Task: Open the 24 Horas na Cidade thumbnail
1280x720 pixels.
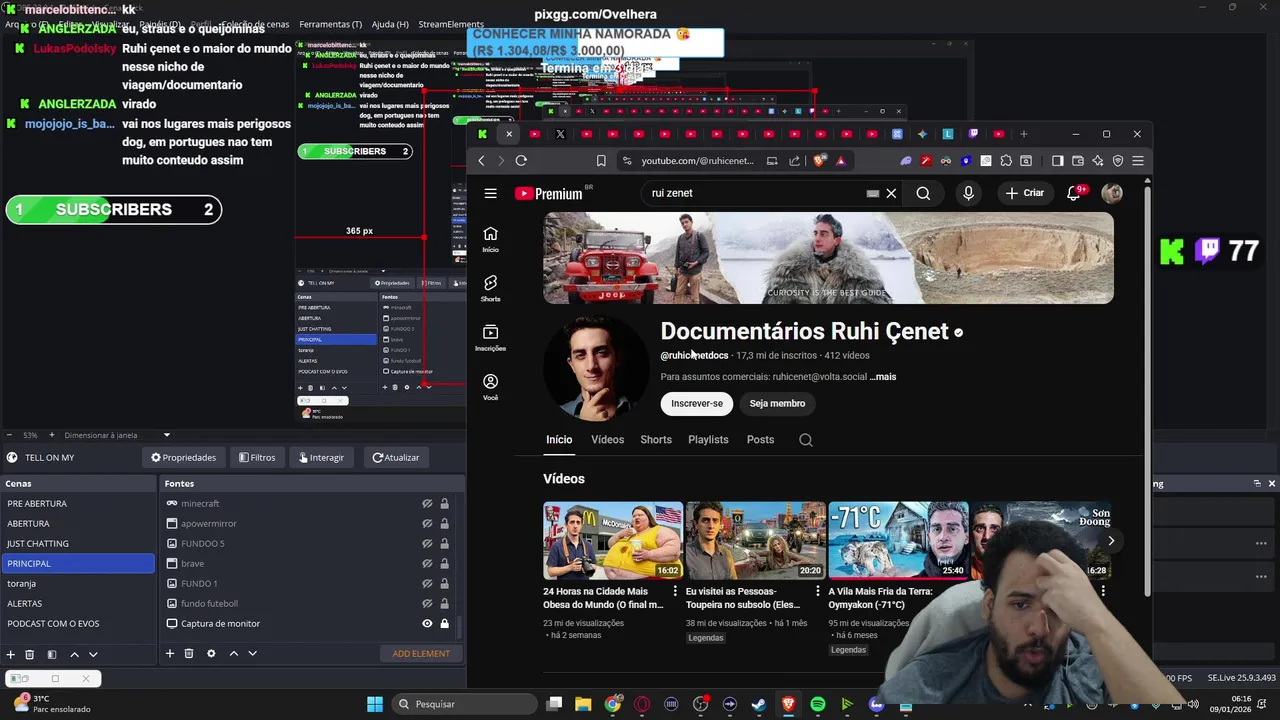Action: pos(613,541)
